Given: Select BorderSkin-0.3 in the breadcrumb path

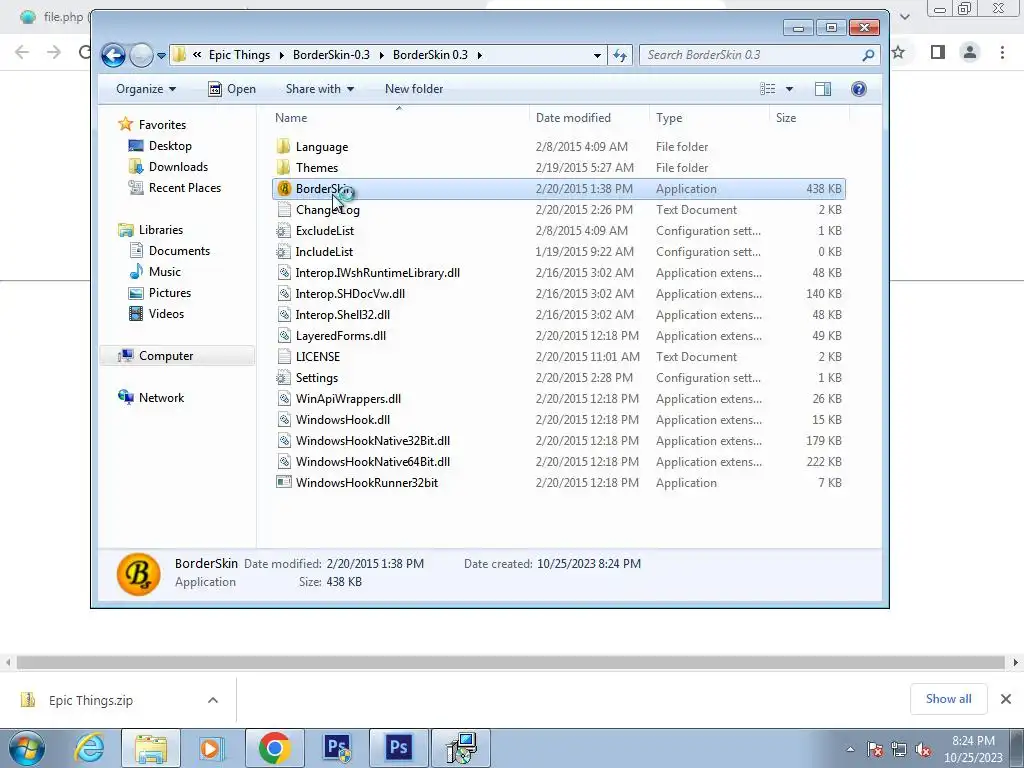Looking at the screenshot, I should tap(331, 55).
